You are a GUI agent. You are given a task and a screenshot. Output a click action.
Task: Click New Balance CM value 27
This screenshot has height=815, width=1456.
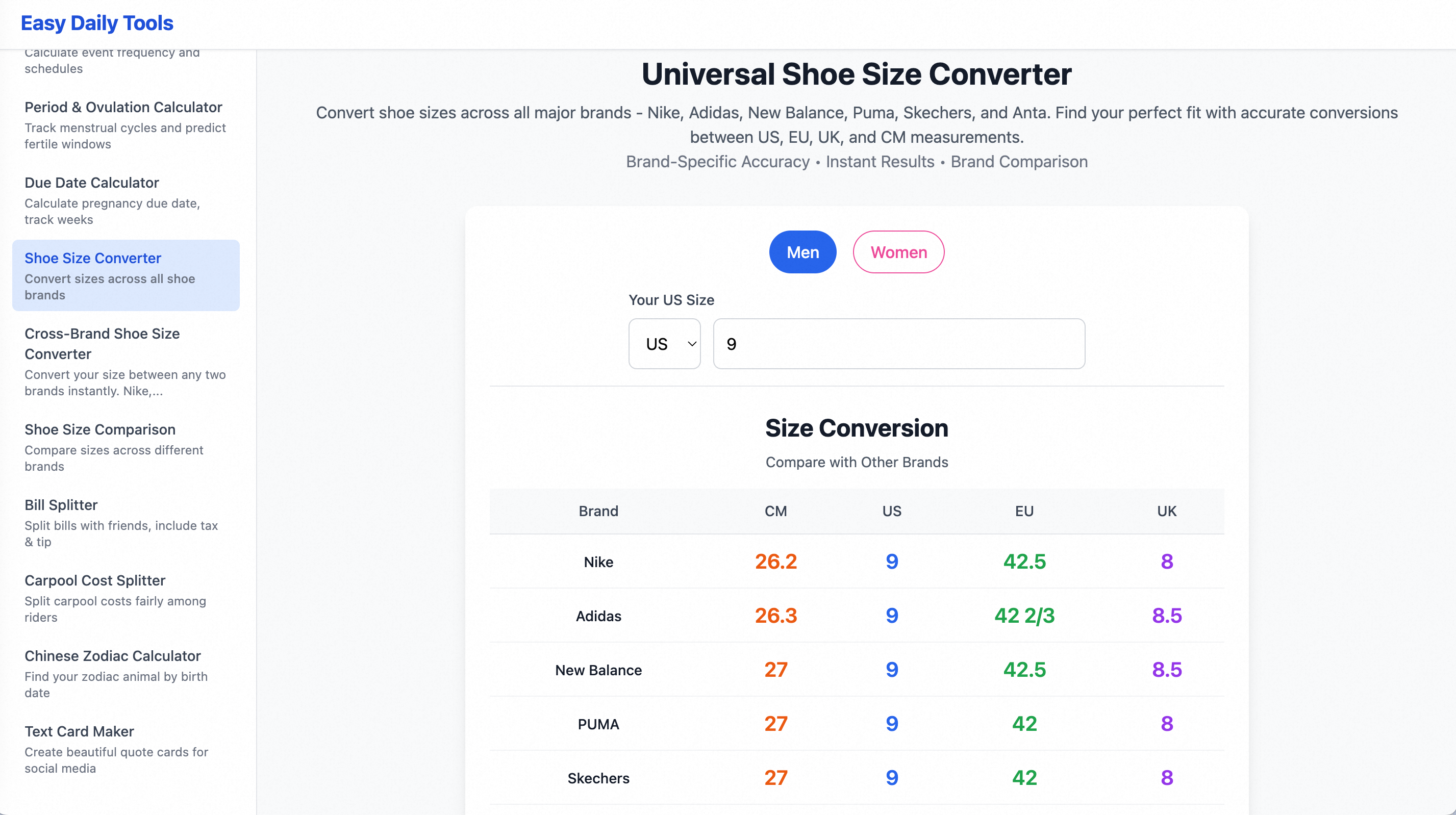coord(775,670)
